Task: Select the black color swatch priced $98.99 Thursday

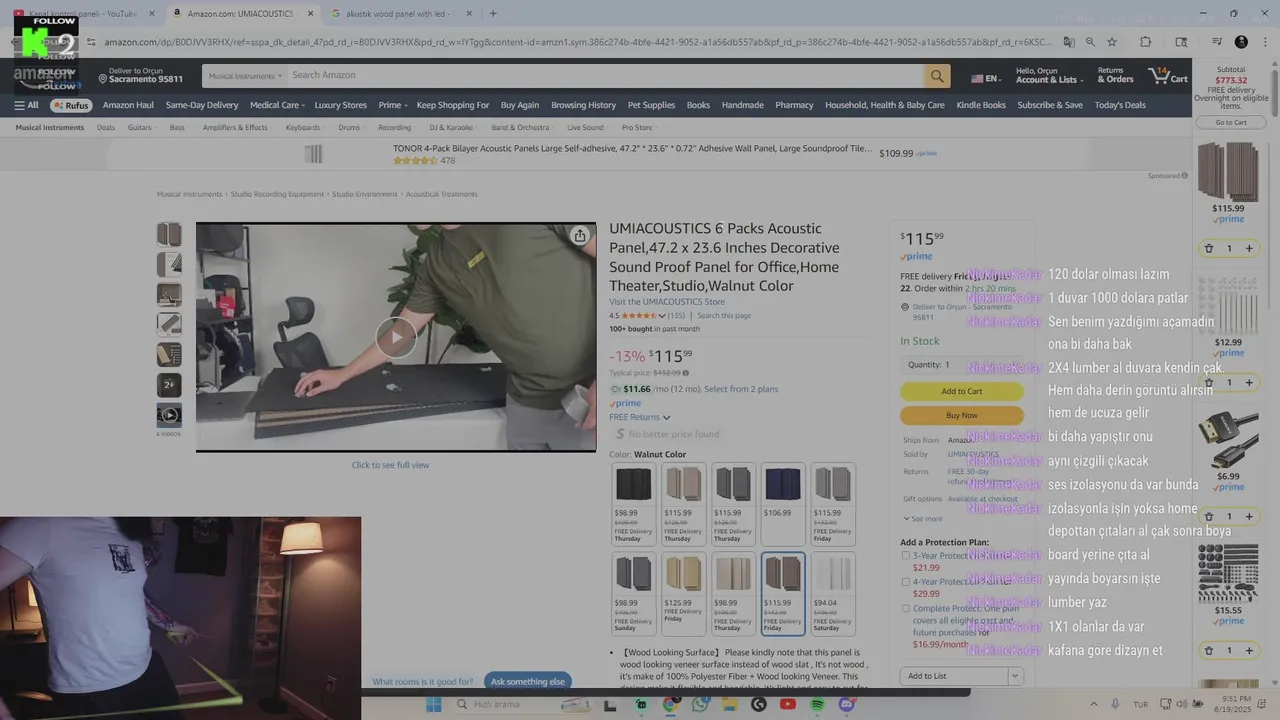Action: pyautogui.click(x=633, y=504)
